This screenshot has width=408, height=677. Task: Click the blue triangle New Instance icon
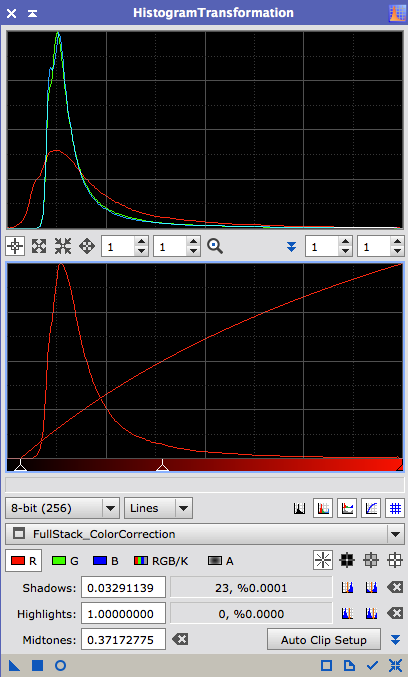tap(14, 665)
